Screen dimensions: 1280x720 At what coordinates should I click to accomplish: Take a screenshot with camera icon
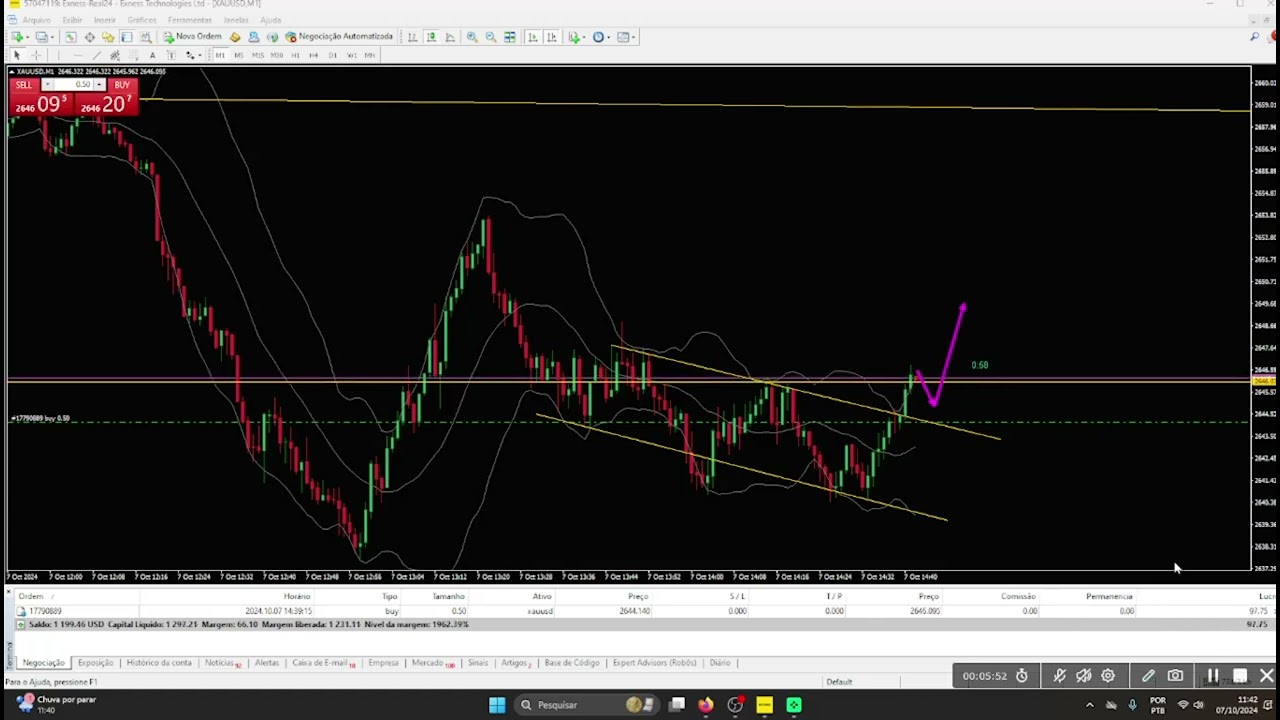click(x=1175, y=676)
